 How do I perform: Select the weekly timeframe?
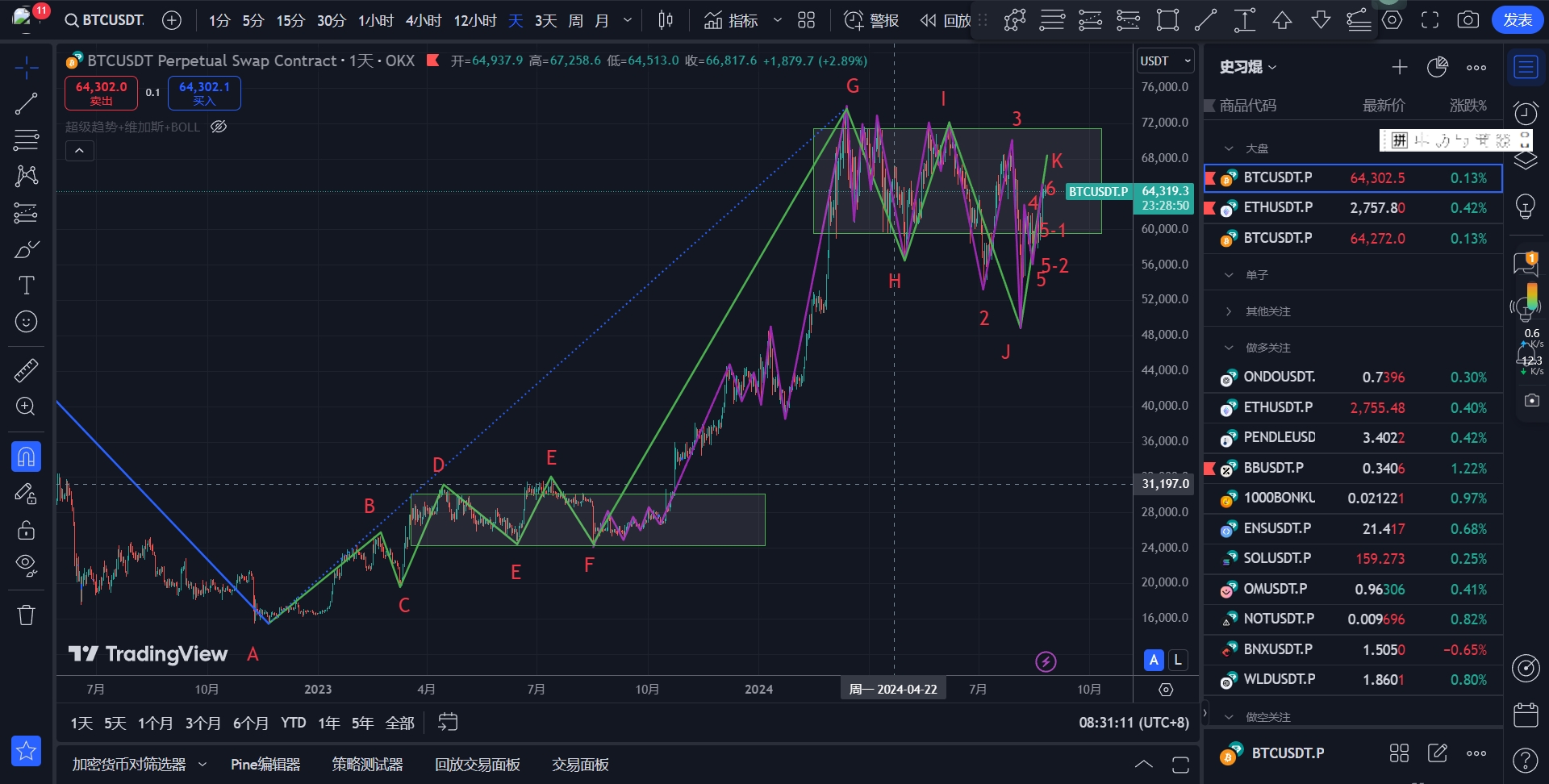point(575,20)
